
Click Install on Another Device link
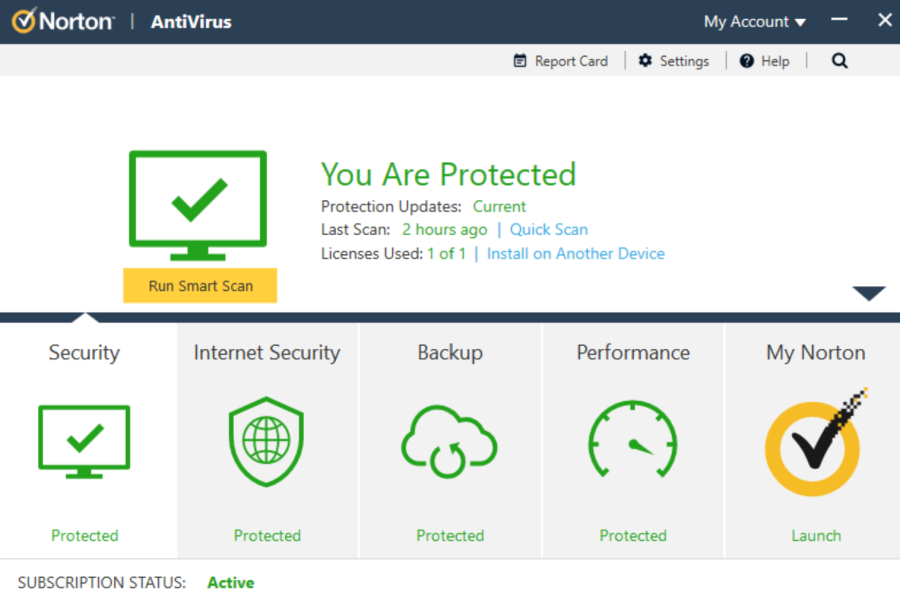click(x=575, y=254)
